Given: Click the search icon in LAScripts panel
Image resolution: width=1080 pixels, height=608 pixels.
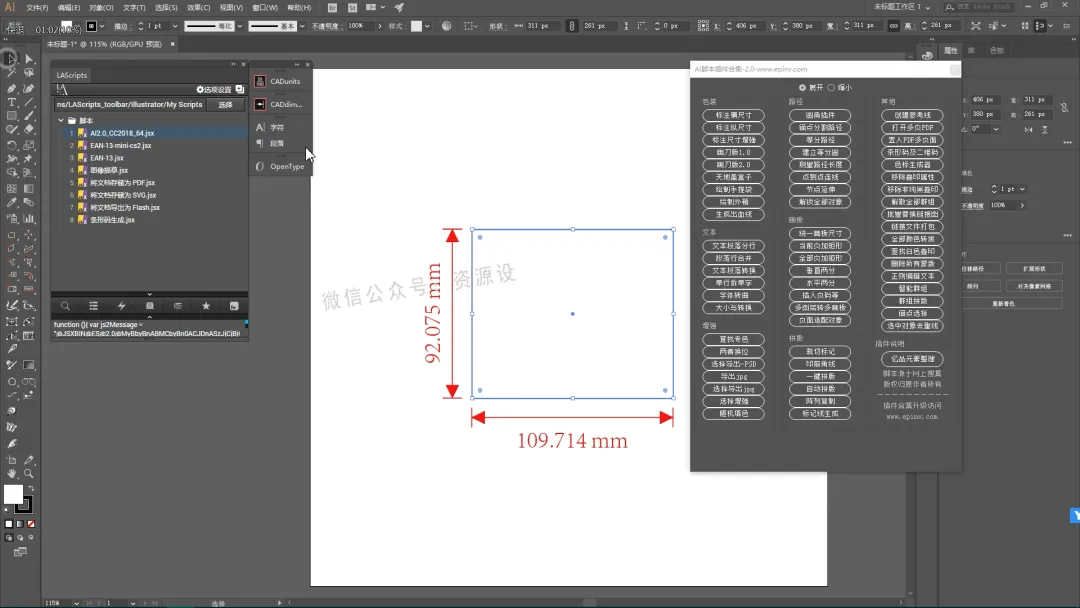Looking at the screenshot, I should pyautogui.click(x=65, y=306).
